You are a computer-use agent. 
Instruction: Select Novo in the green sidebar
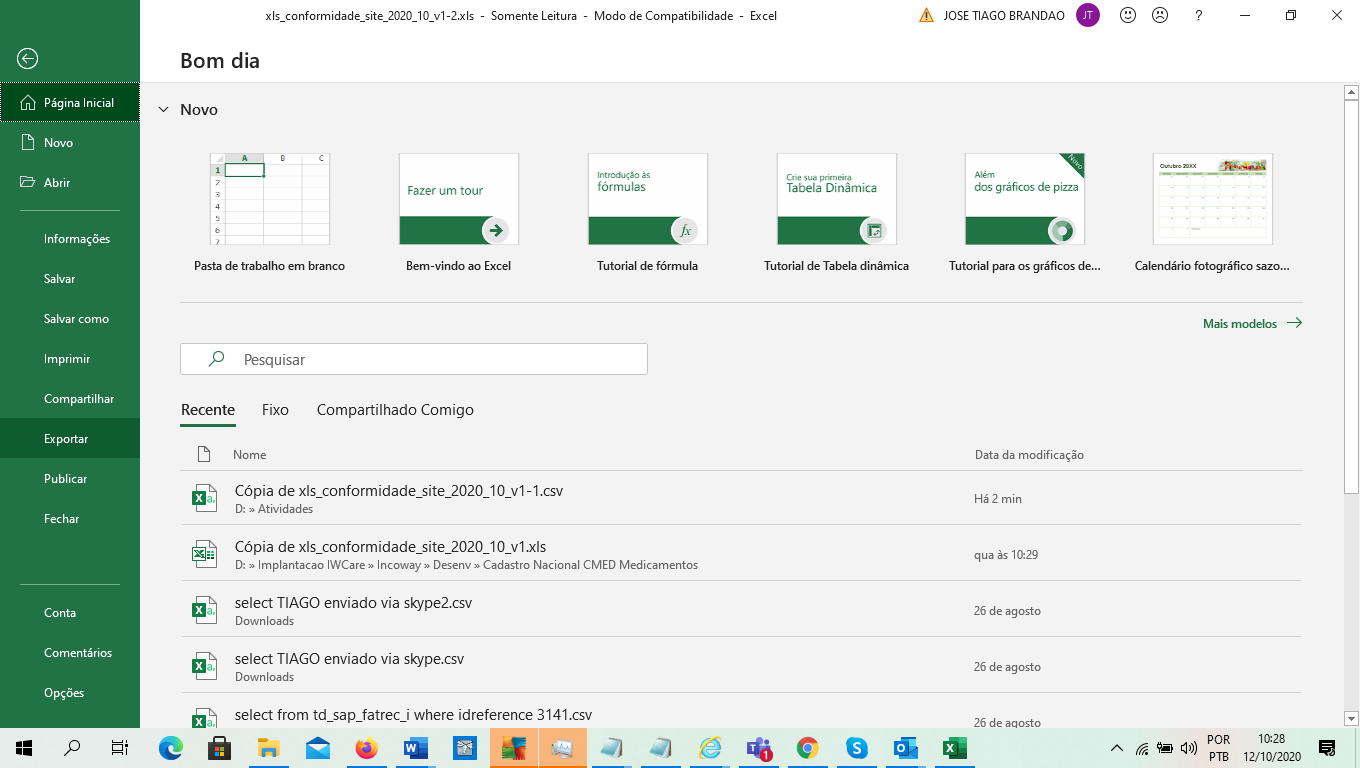(x=70, y=143)
